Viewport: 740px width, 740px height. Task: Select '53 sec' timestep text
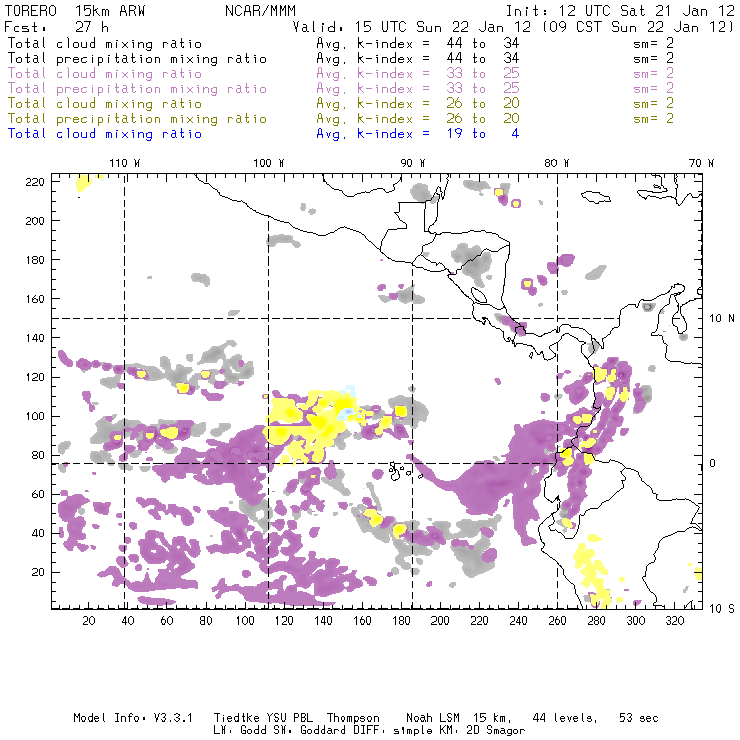point(639,718)
